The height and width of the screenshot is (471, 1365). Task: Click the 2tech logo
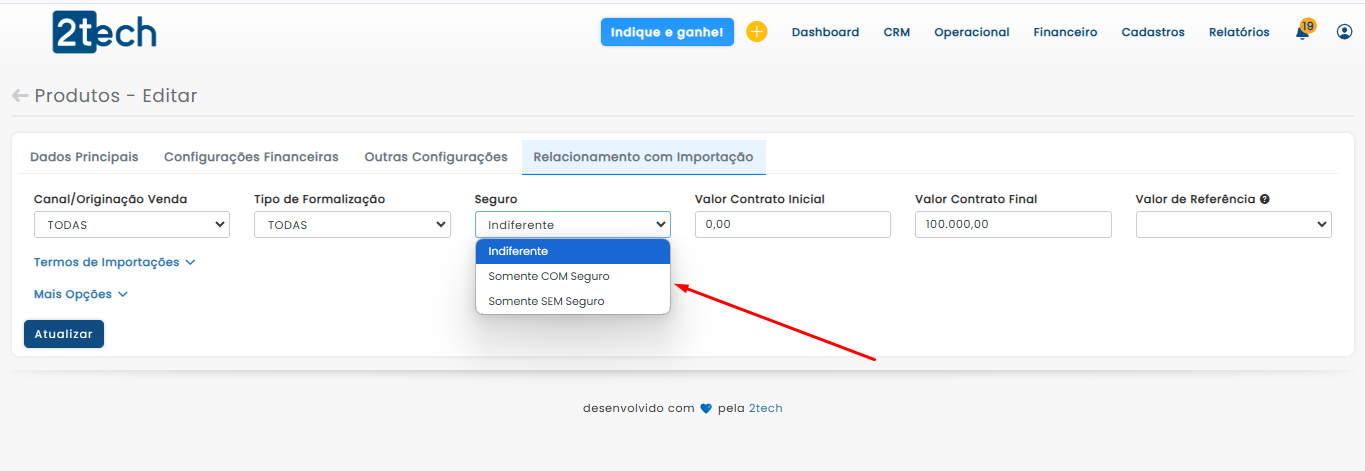click(104, 33)
